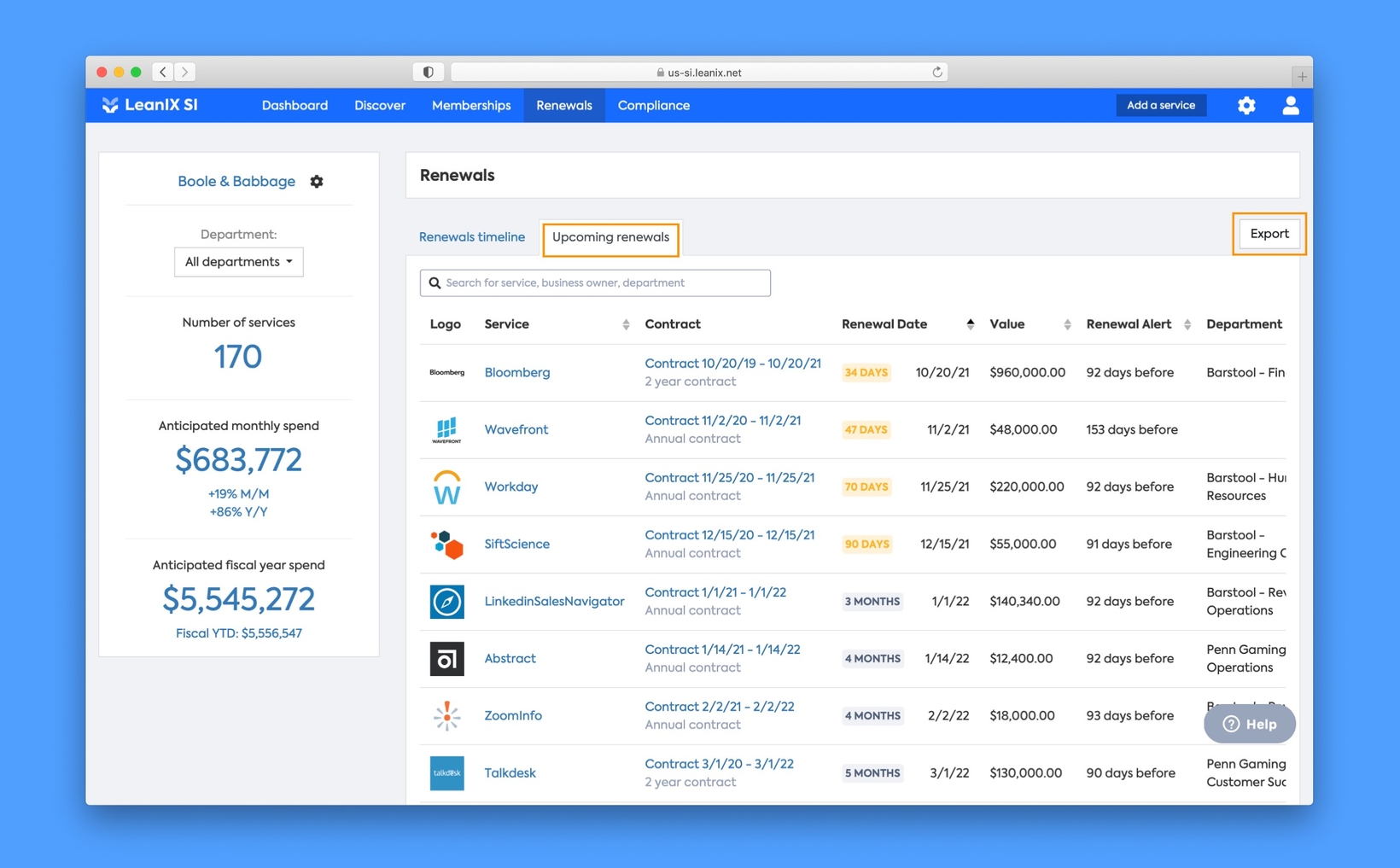Go forward with browser forward arrow
1400x868 pixels.
(x=184, y=72)
